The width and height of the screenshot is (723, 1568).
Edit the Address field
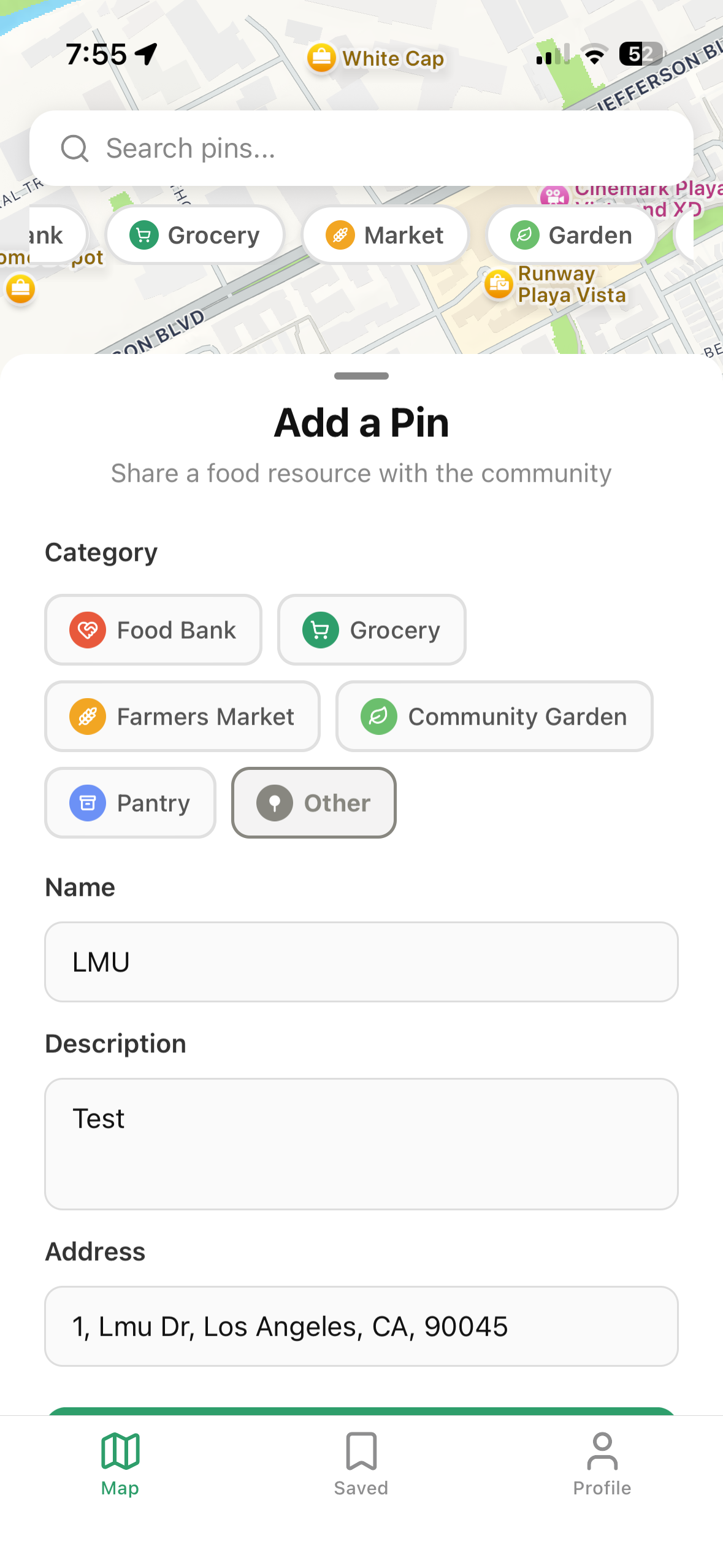click(361, 1326)
